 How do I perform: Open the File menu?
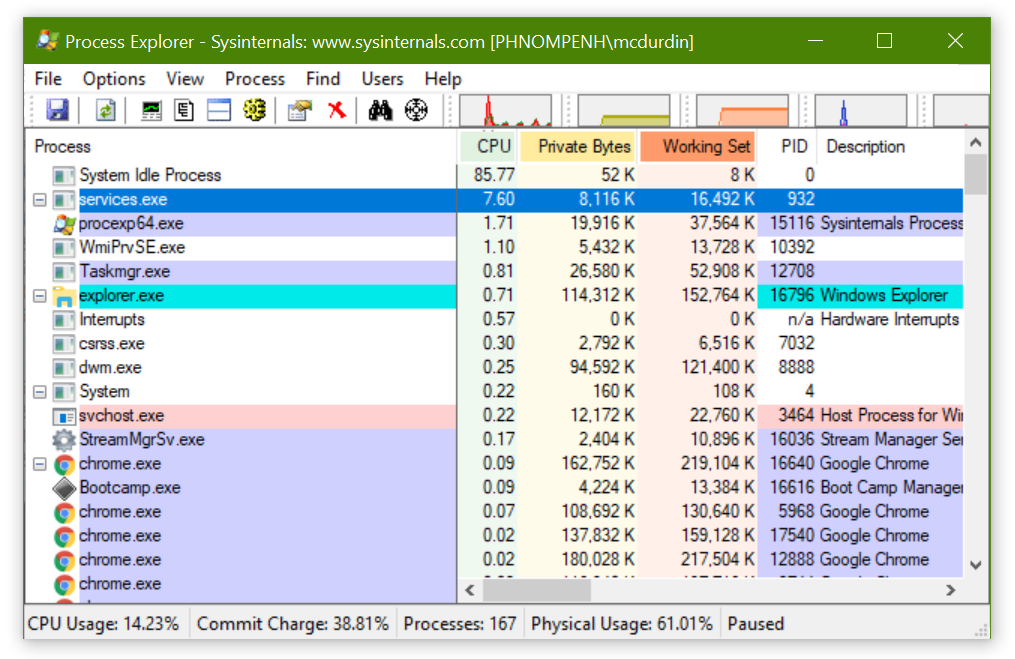(48, 79)
